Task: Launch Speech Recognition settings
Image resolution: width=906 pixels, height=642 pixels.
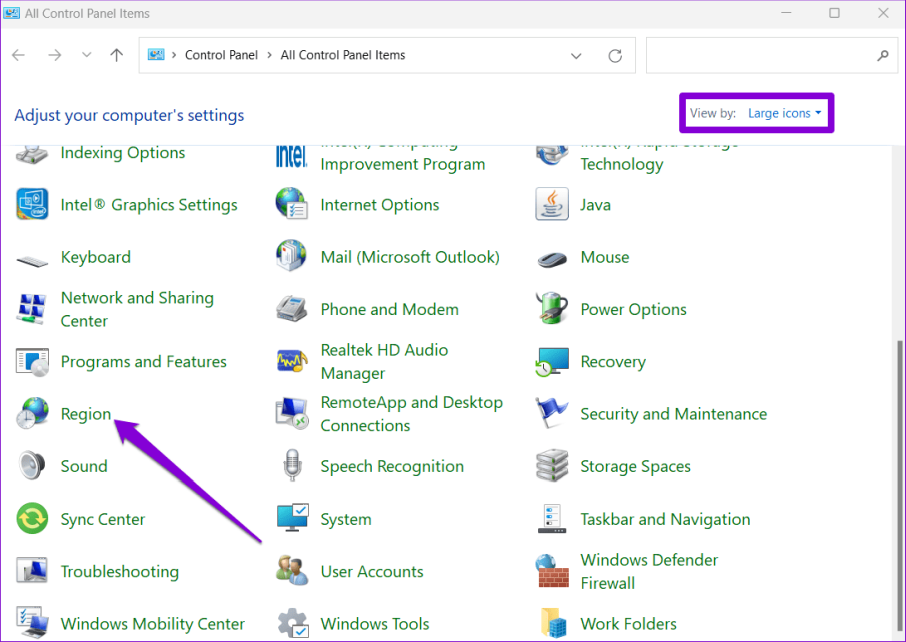Action: coord(391,466)
